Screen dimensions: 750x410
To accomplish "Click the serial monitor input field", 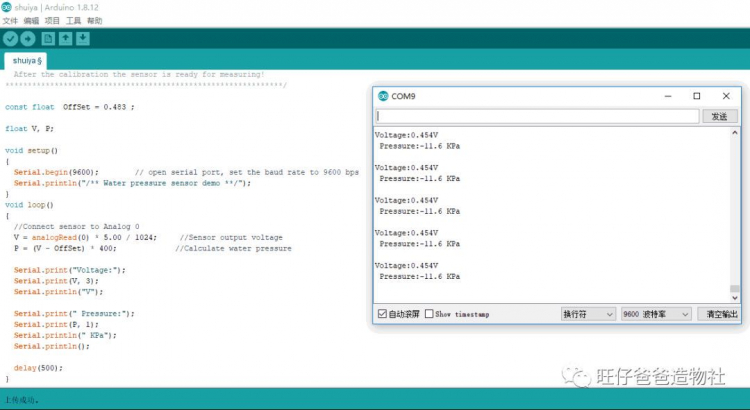I will (537, 116).
